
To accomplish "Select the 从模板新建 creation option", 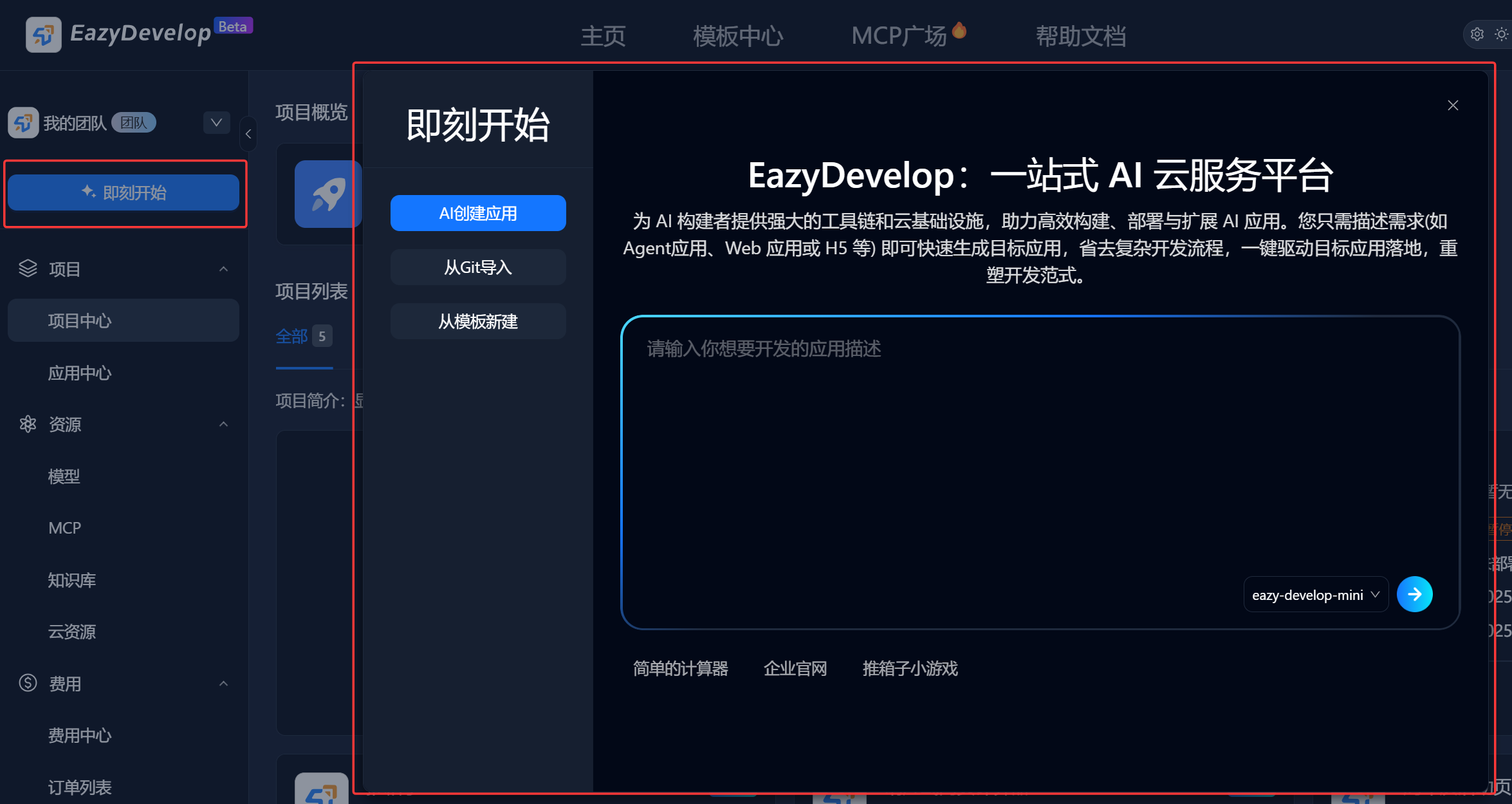I will (478, 321).
